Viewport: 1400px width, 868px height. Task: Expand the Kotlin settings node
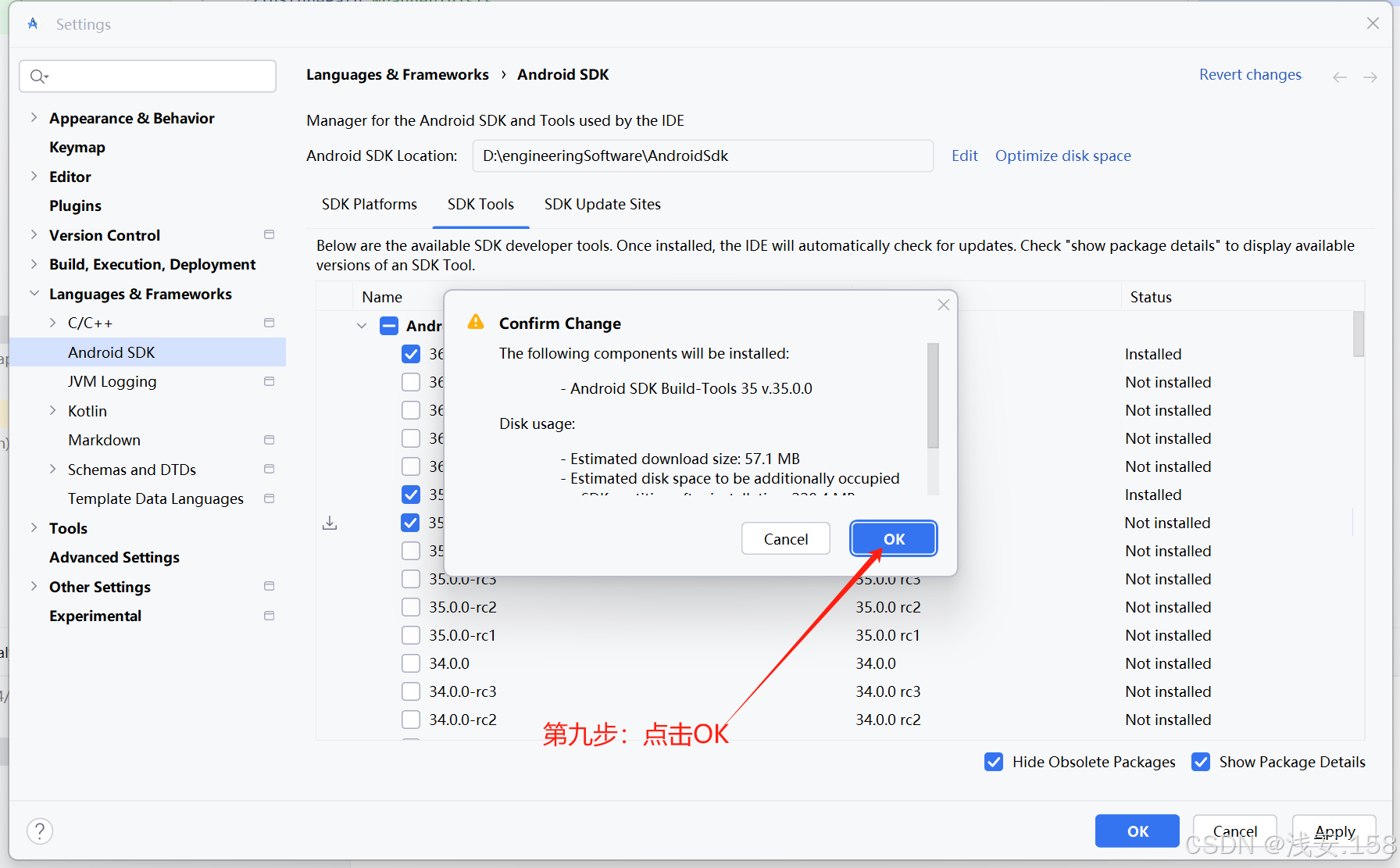coord(52,410)
